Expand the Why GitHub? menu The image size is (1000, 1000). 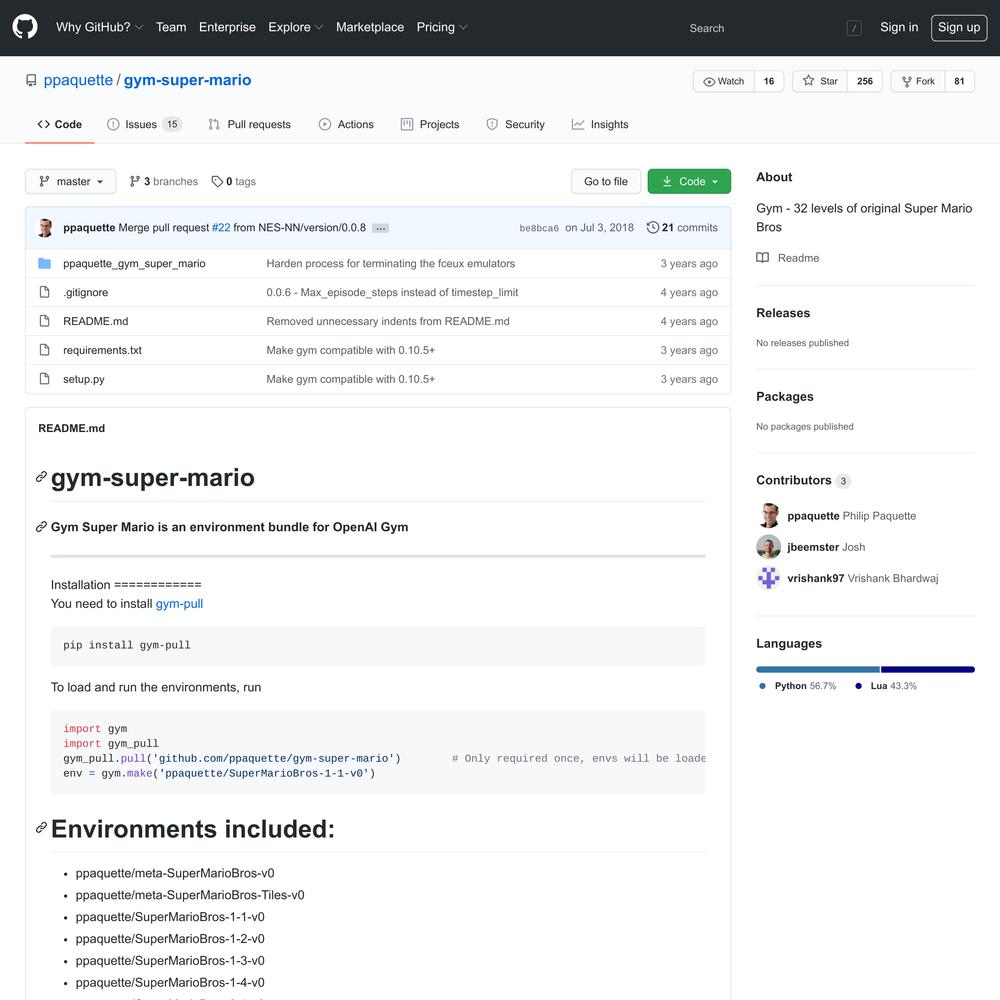(x=99, y=27)
